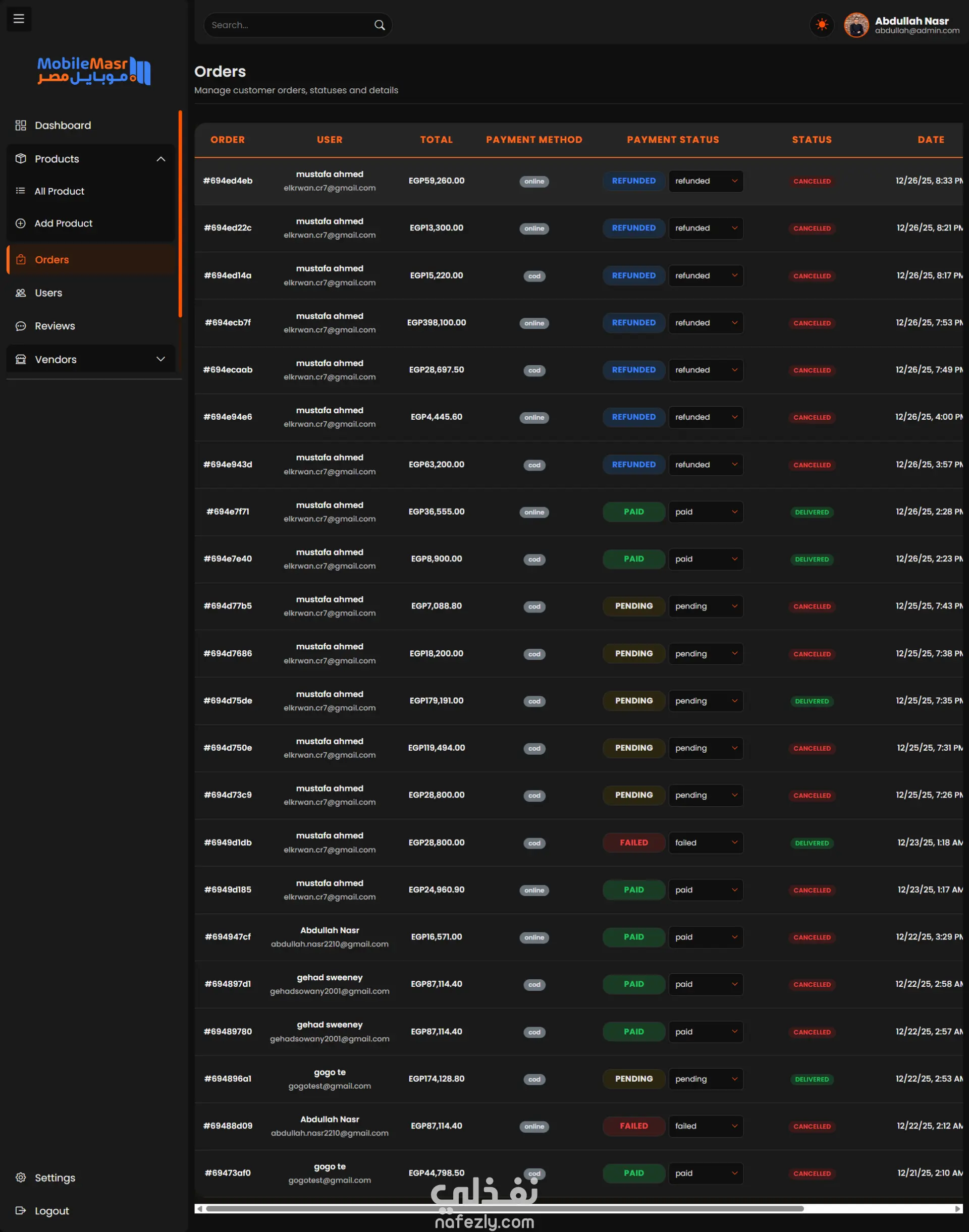Collapse the Products submenu chevron
Screen dimensions: 969x1232
[160, 159]
